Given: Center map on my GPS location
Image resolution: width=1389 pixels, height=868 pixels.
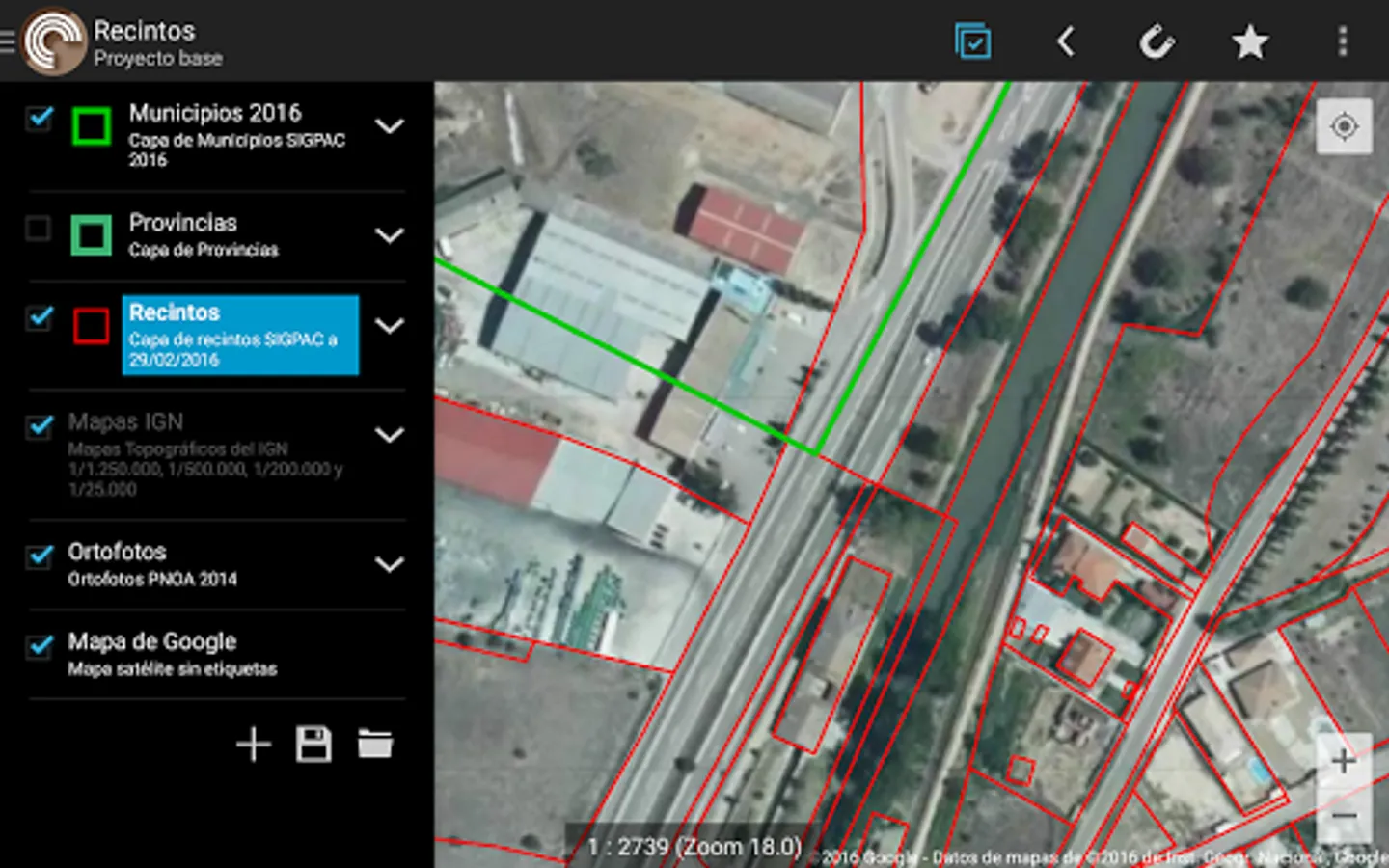Looking at the screenshot, I should (x=1344, y=126).
